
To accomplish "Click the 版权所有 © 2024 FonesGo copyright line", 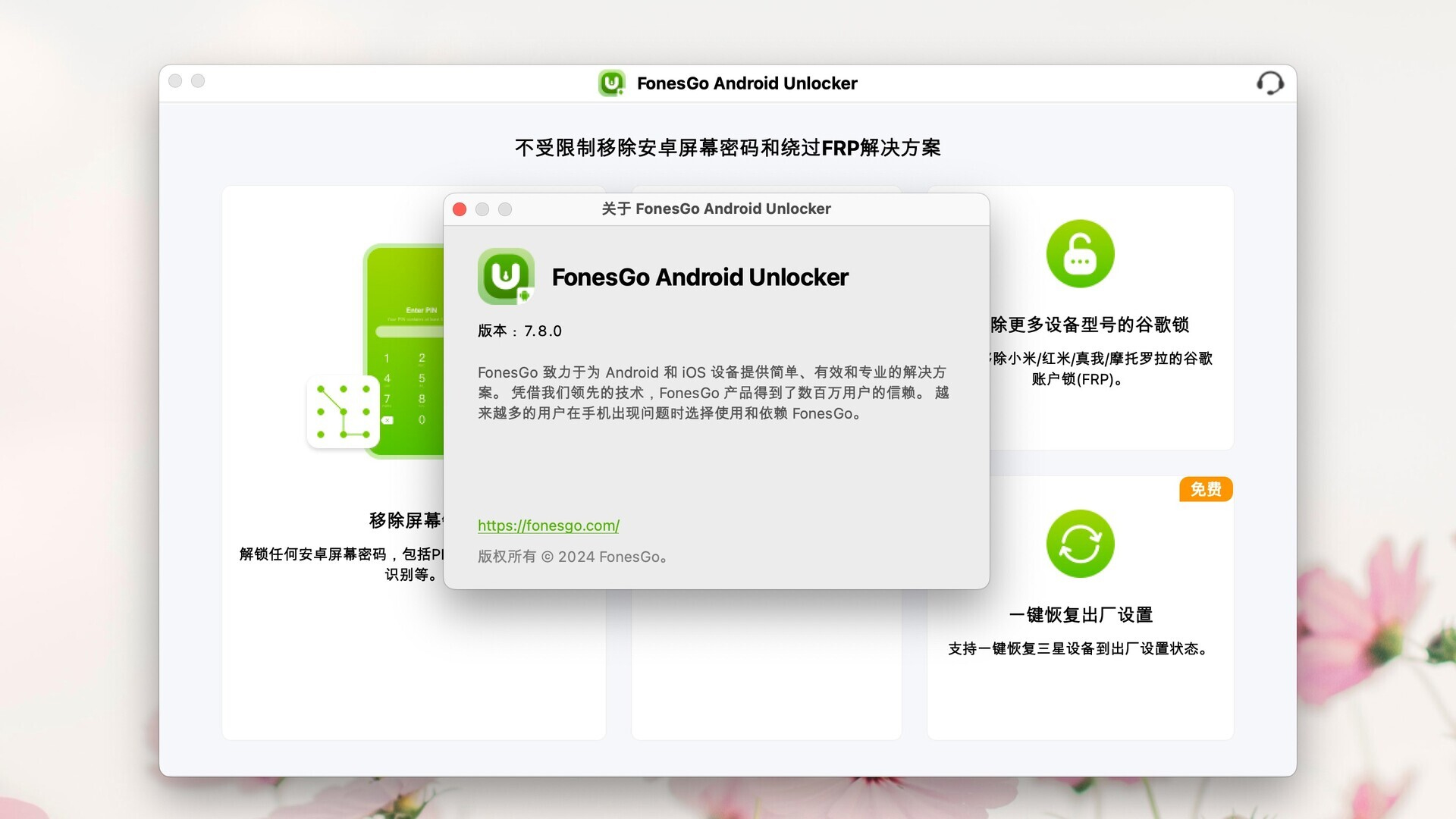I will [573, 557].
